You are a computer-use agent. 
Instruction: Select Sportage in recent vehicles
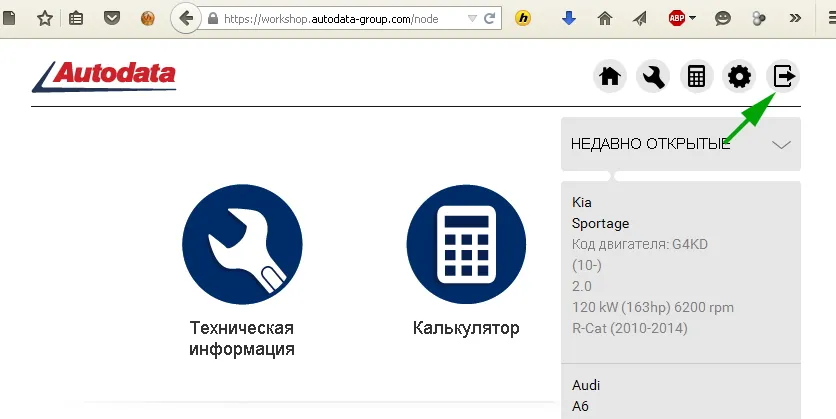pyautogui.click(x=600, y=223)
